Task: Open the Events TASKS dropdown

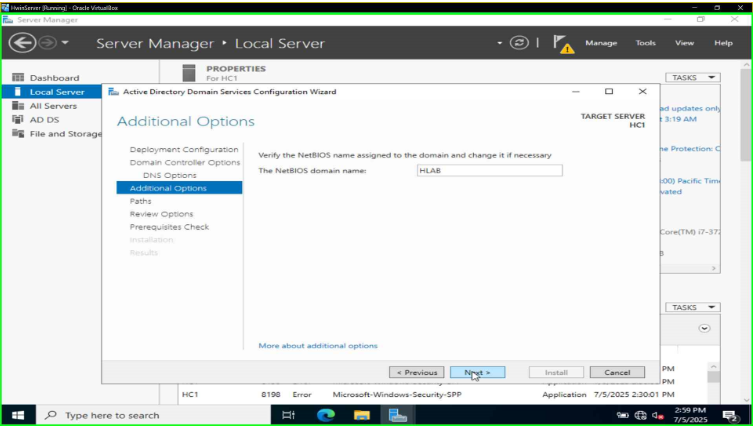Action: (692, 307)
